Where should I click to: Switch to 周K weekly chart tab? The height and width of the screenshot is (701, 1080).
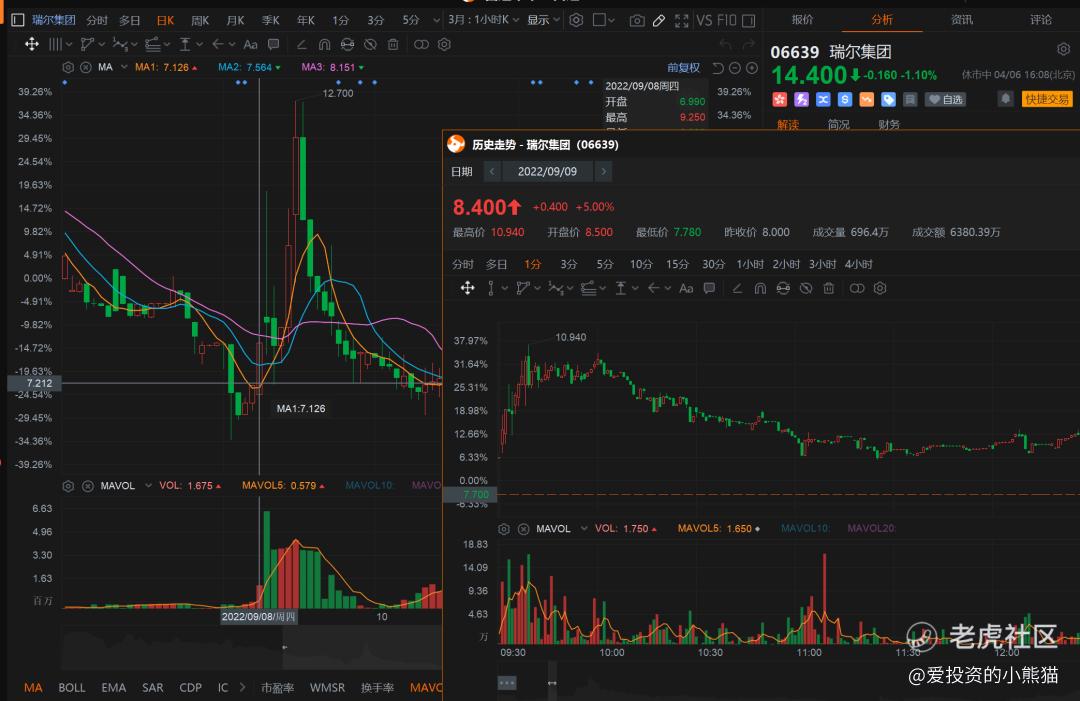point(200,21)
